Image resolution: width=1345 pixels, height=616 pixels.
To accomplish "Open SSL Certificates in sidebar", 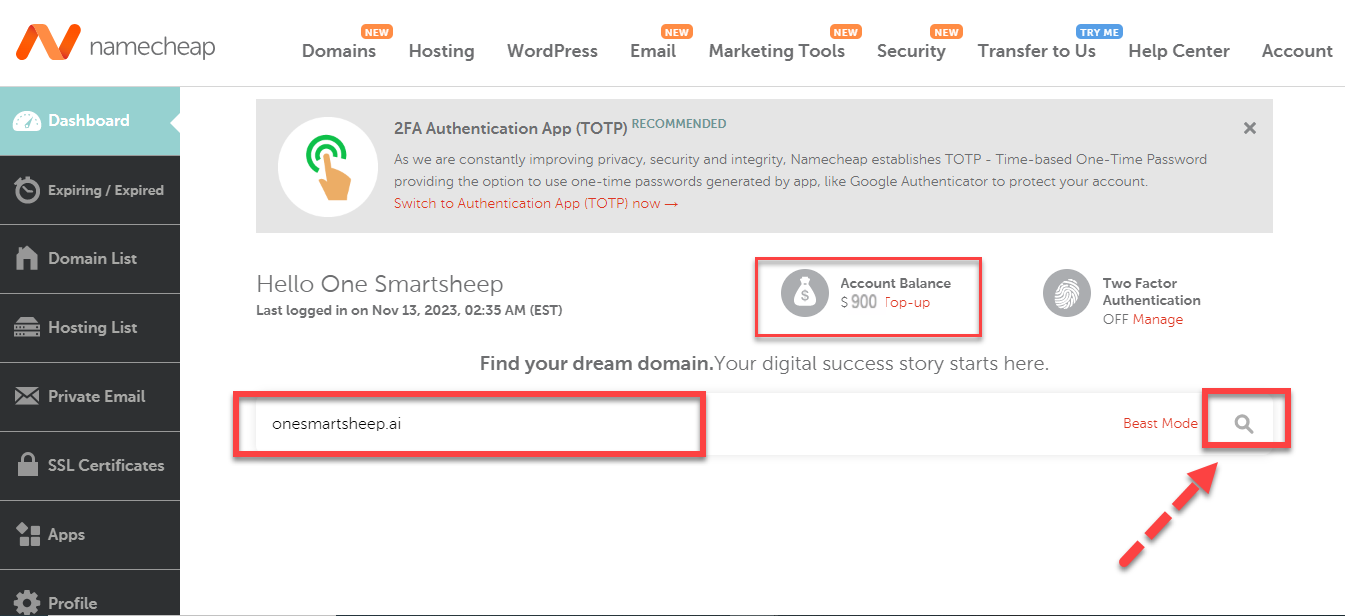I will pyautogui.click(x=90, y=465).
